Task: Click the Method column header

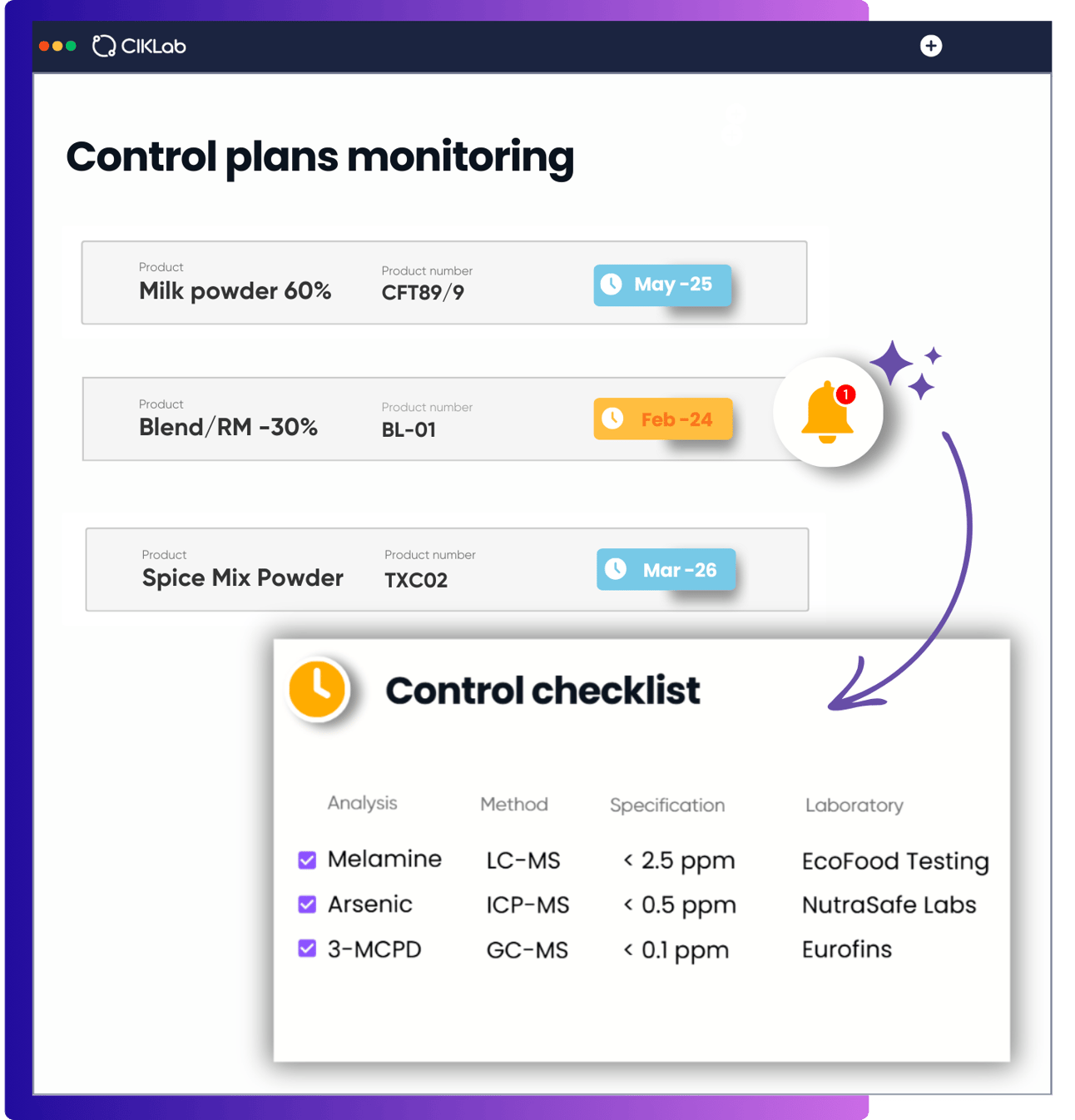Action: coord(514,804)
